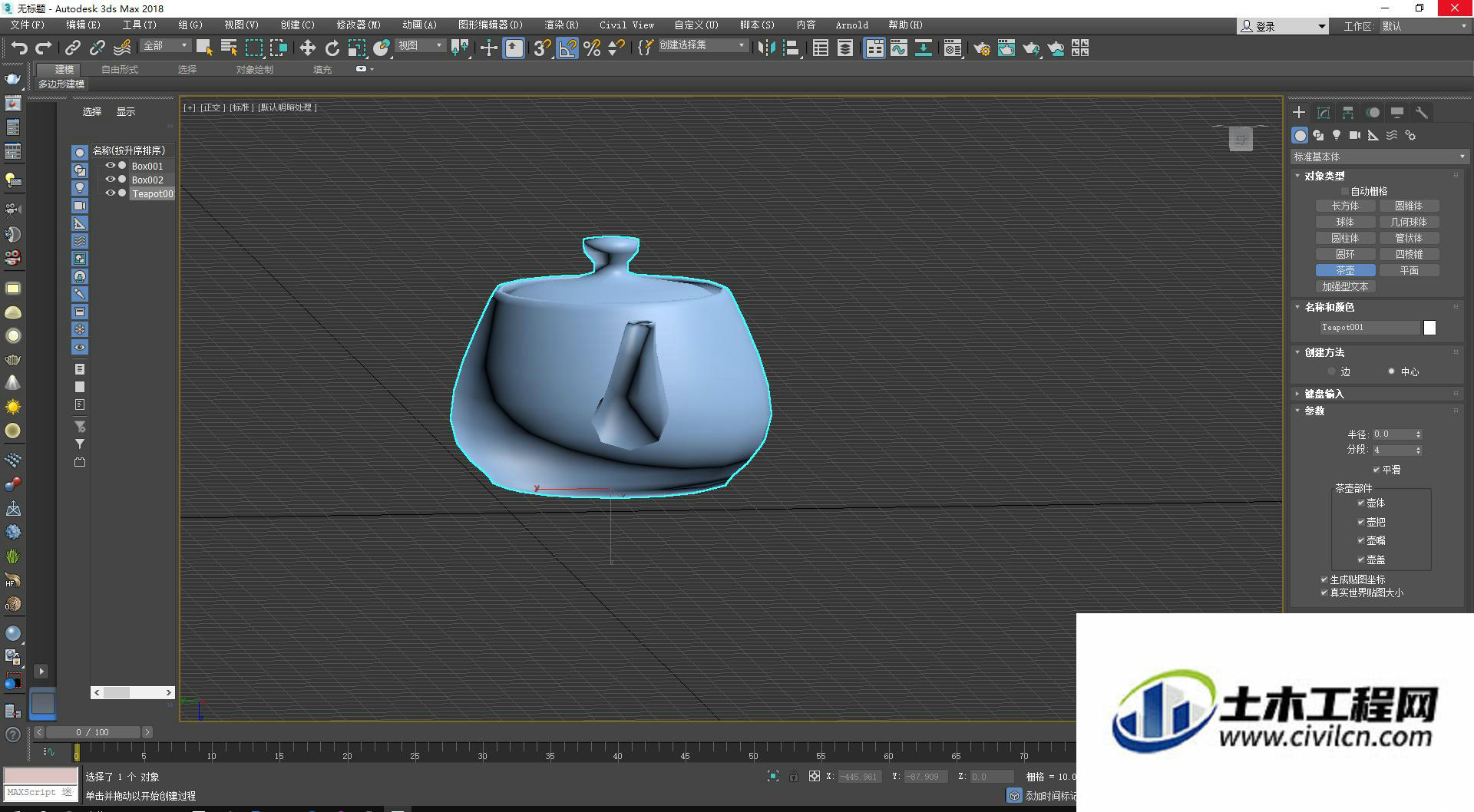Click the 加强型文本 object button
1474x812 pixels.
1345,286
